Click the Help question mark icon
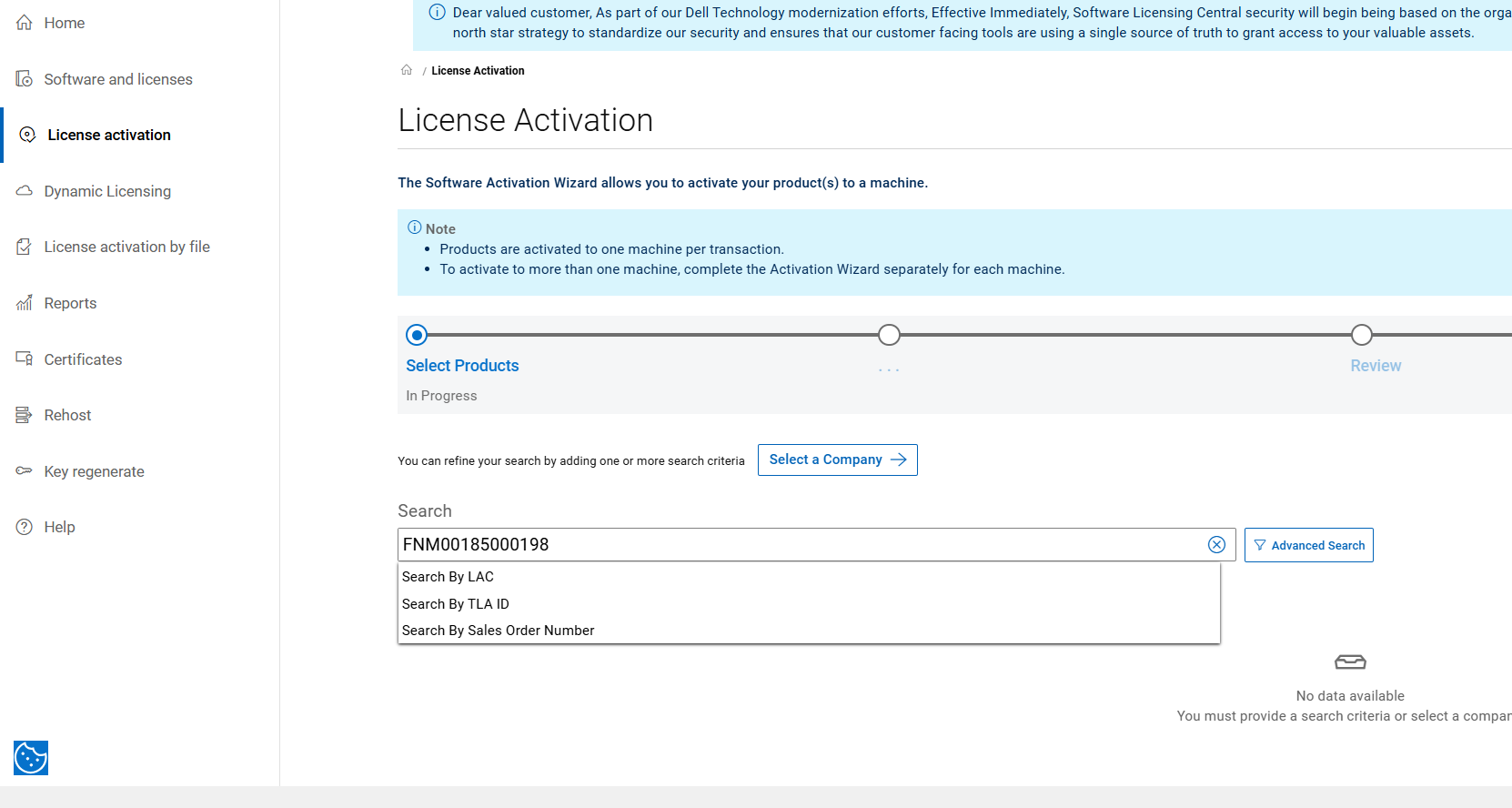 tap(25, 527)
